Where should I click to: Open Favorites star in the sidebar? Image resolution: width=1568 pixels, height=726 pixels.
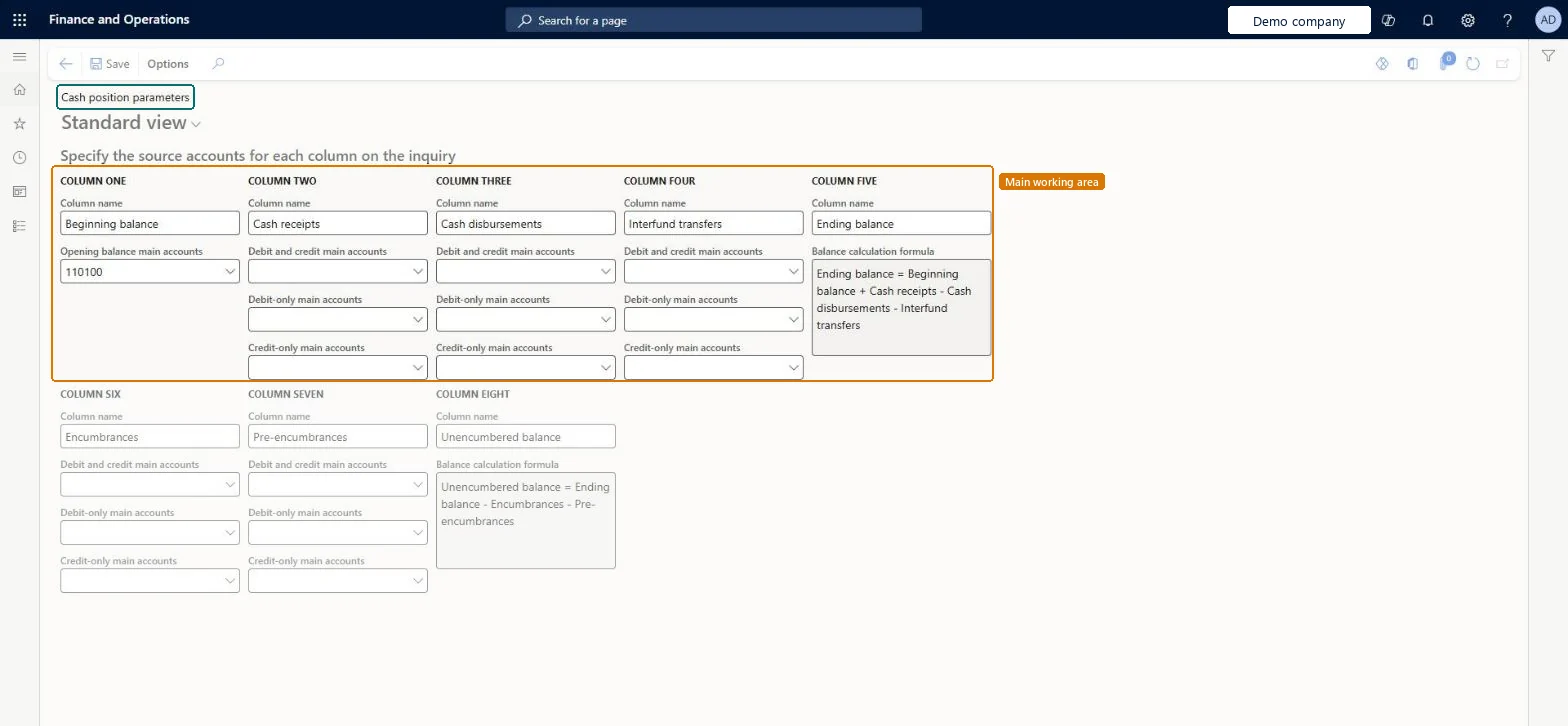tap(19, 124)
